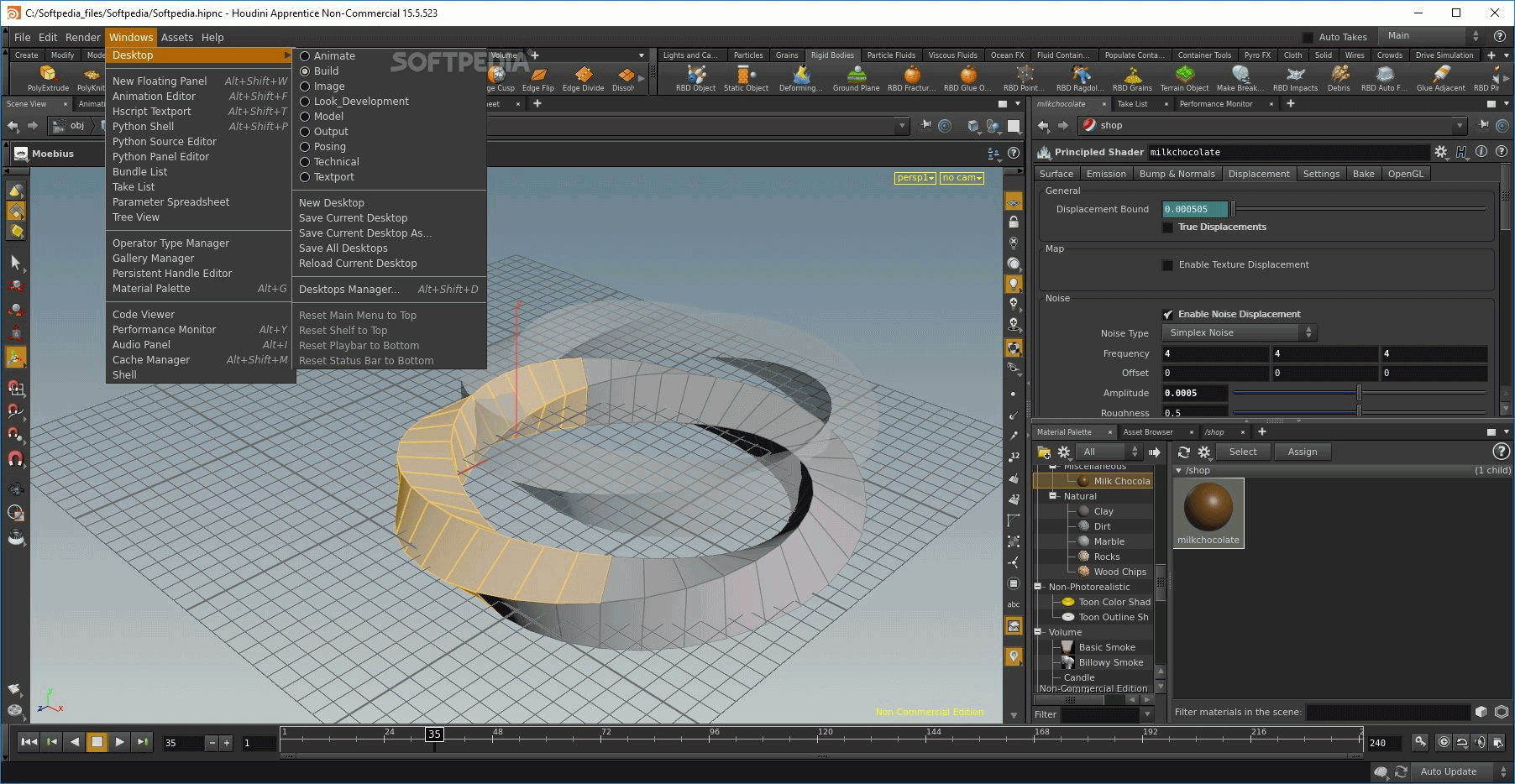Toggle the Auto Takes checkbox
This screenshot has width=1515, height=784.
pos(1307,37)
